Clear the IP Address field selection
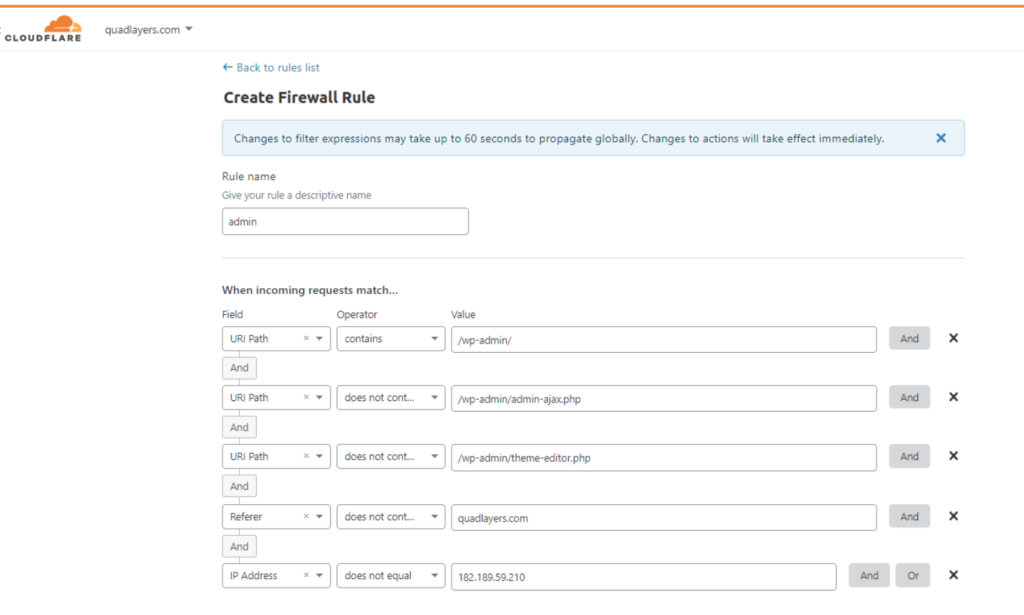The image size is (1024, 615). coord(306,575)
